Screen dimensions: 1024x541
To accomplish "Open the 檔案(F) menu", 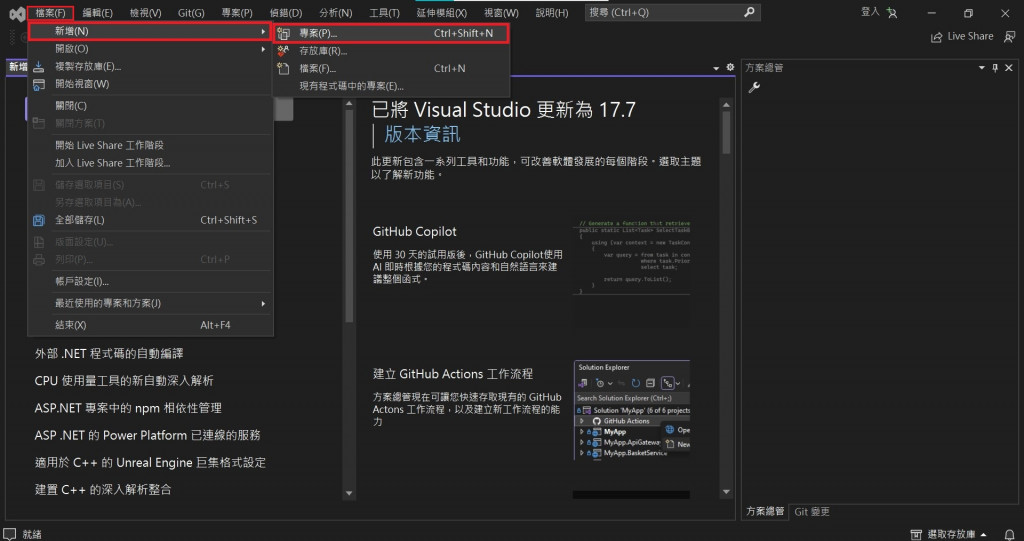I will tap(50, 13).
